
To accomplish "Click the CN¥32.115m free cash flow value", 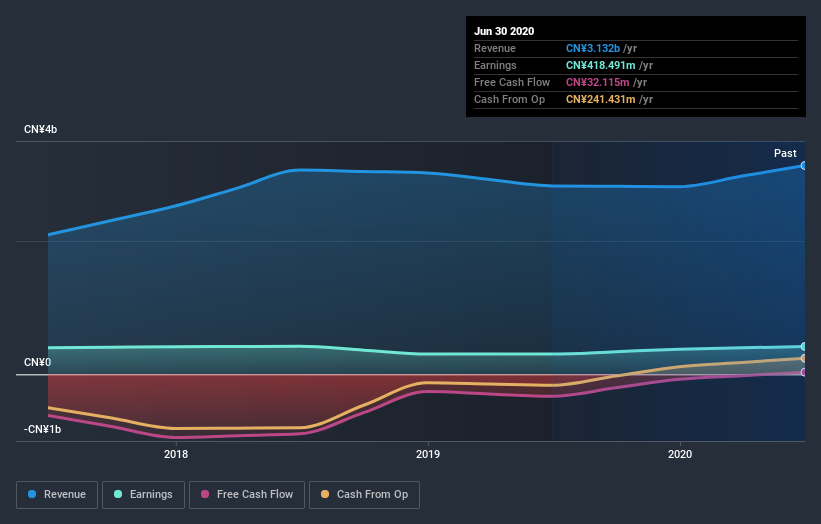I will (597, 82).
